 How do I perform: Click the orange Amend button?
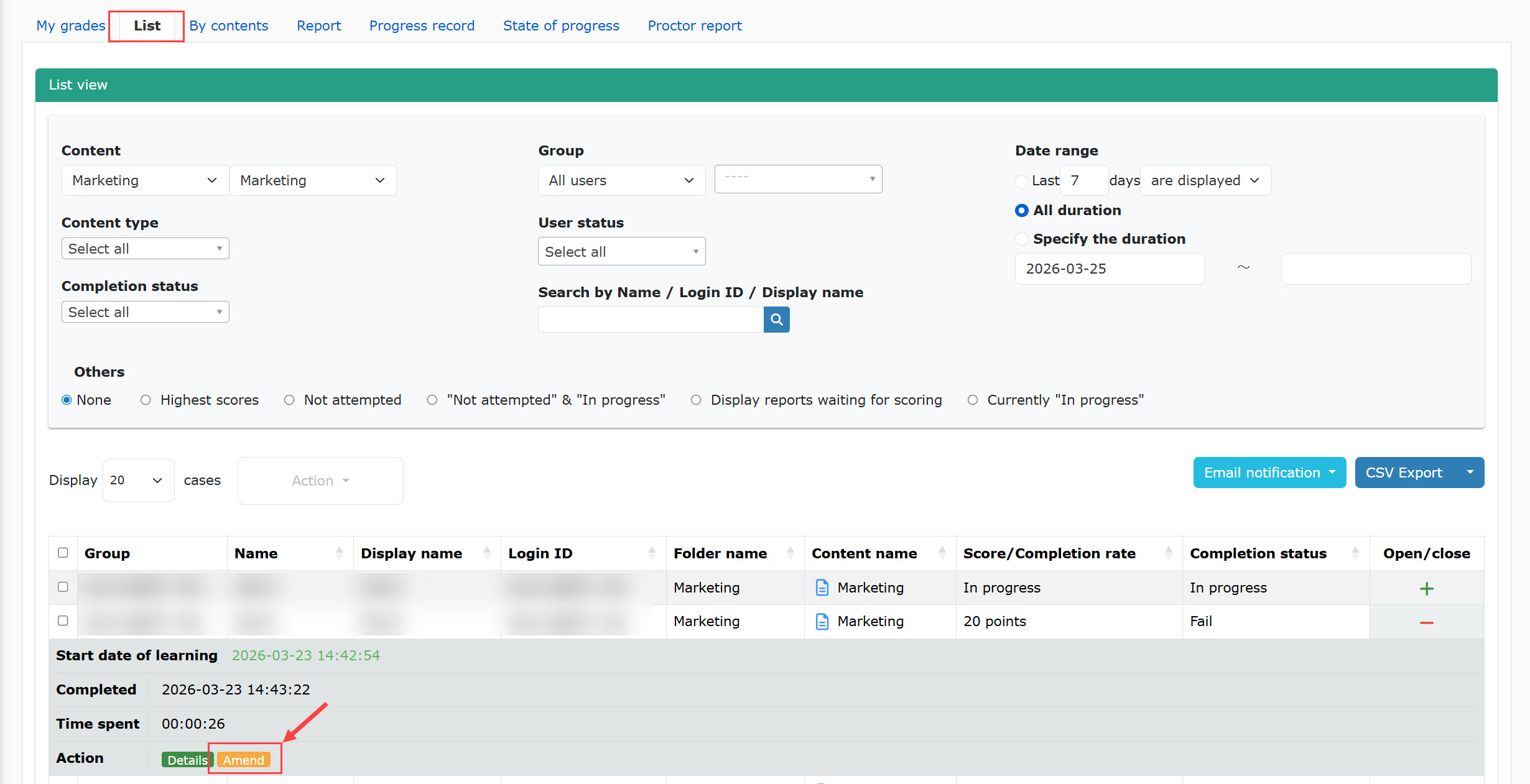click(244, 760)
